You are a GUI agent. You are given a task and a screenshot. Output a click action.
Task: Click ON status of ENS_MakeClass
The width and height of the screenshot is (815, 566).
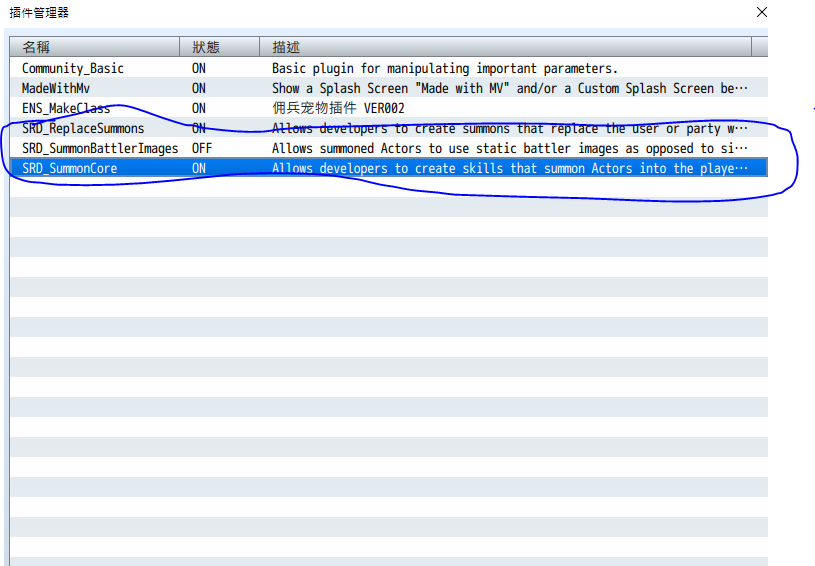coord(199,108)
